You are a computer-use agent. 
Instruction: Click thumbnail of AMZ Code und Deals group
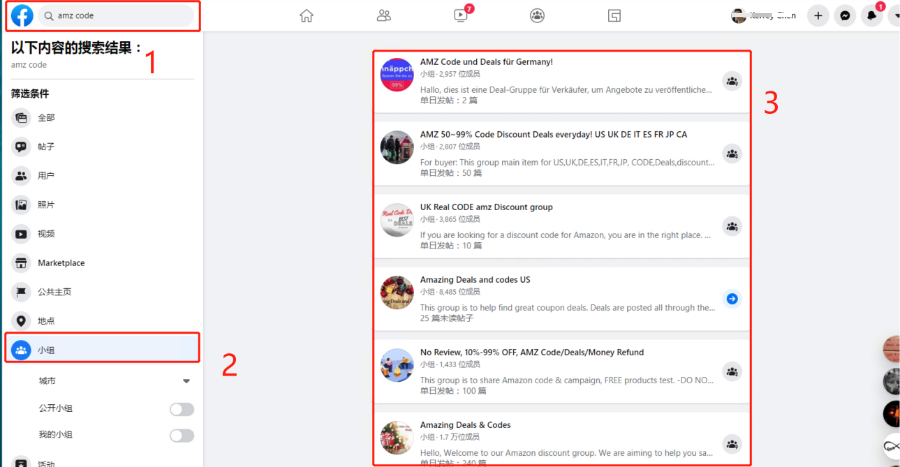point(397,75)
